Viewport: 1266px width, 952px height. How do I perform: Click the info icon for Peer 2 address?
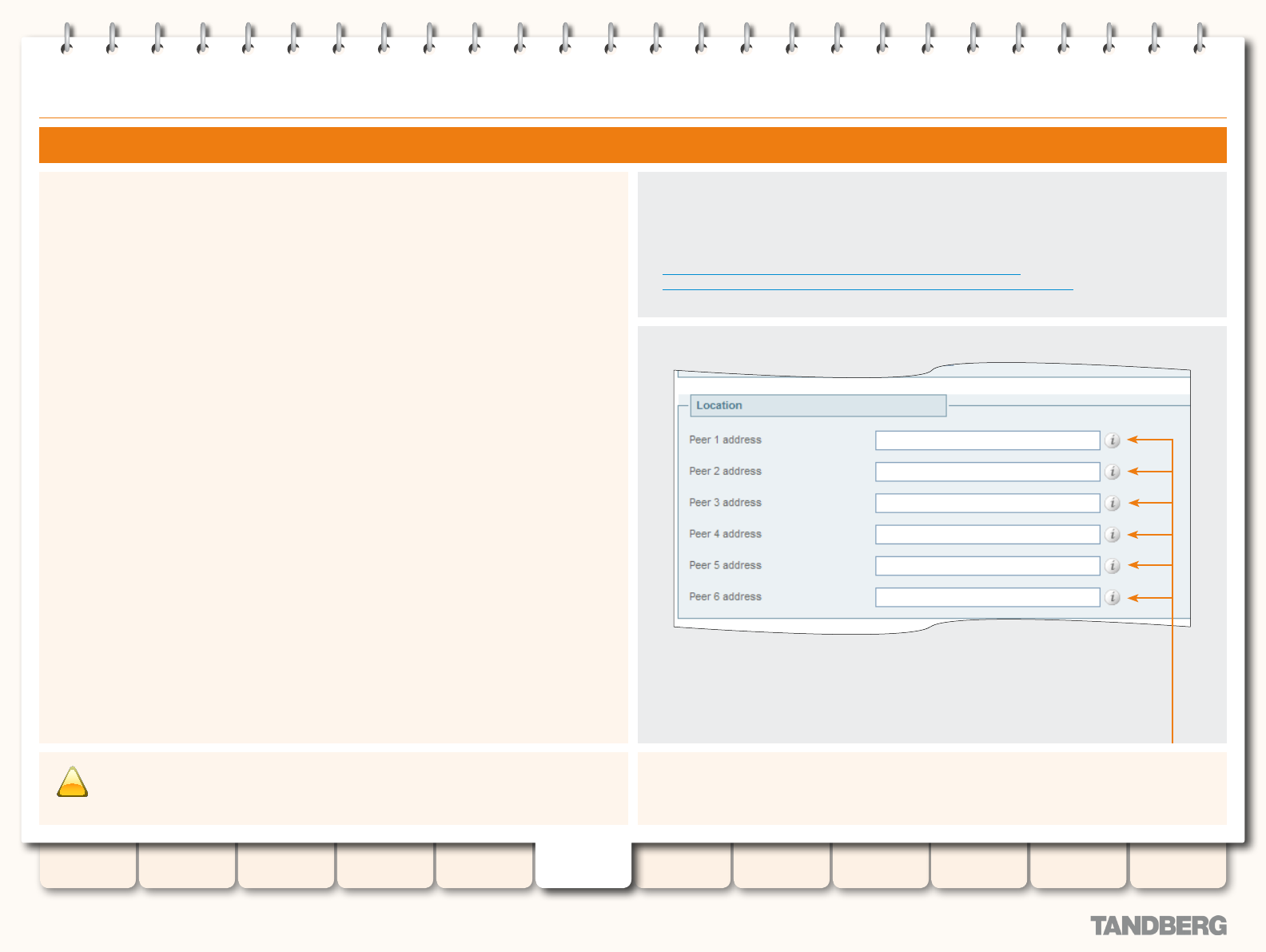pyautogui.click(x=1112, y=472)
